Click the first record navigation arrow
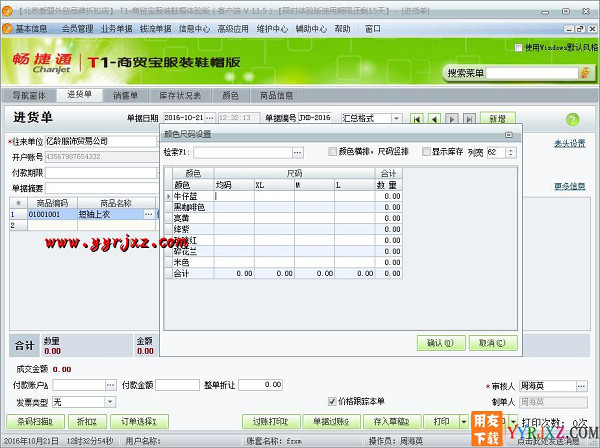The image size is (600, 448). point(417,119)
